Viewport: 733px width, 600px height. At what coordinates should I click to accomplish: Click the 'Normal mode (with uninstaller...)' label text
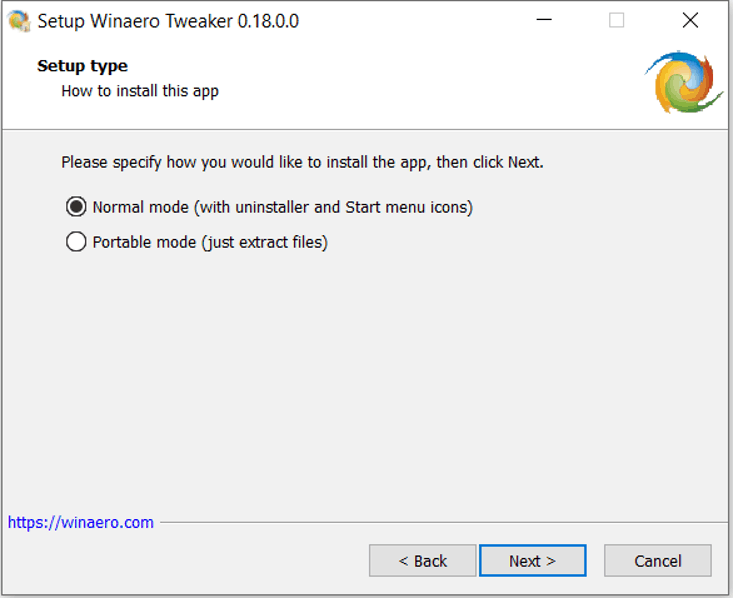click(283, 207)
